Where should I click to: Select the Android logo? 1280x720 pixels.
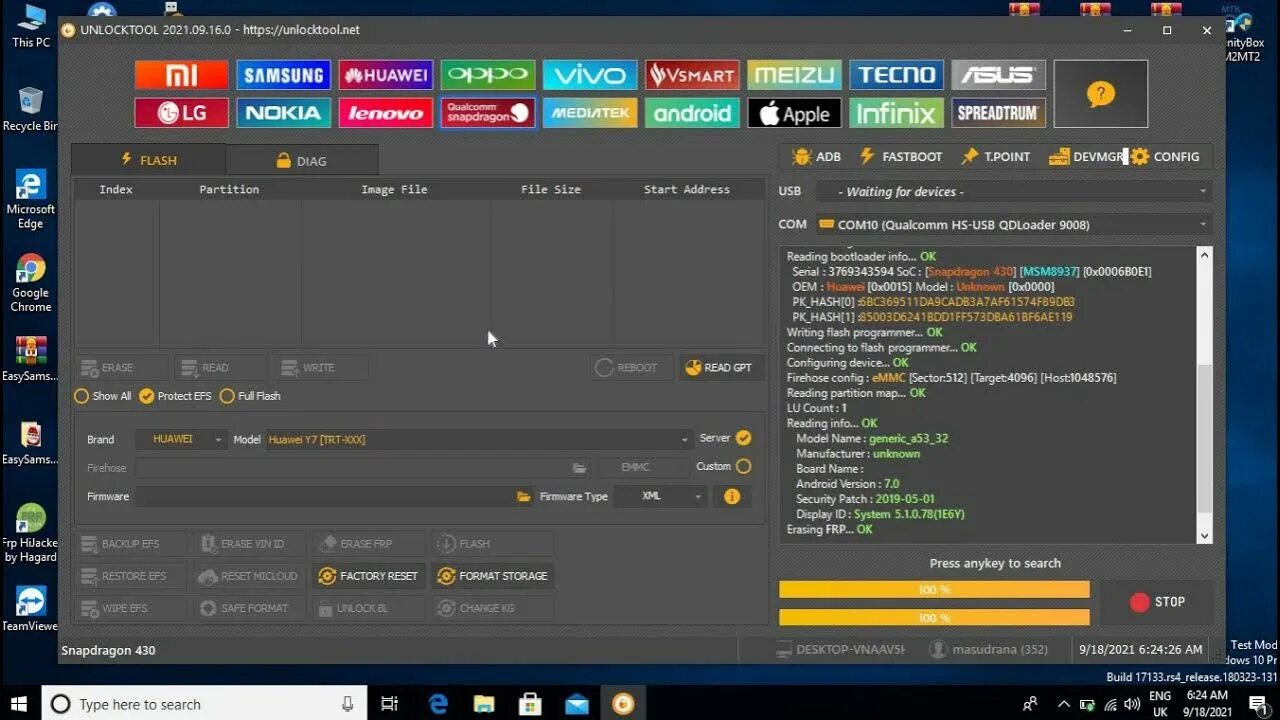click(x=692, y=113)
